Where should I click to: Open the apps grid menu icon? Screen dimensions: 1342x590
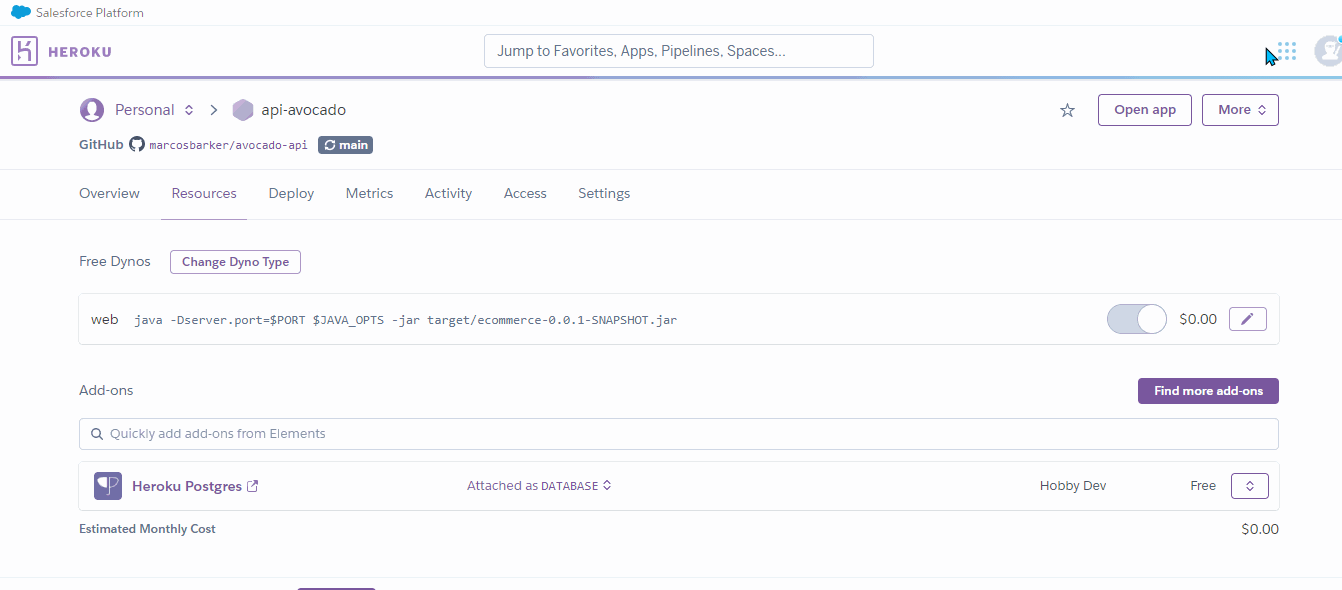pyautogui.click(x=1287, y=51)
